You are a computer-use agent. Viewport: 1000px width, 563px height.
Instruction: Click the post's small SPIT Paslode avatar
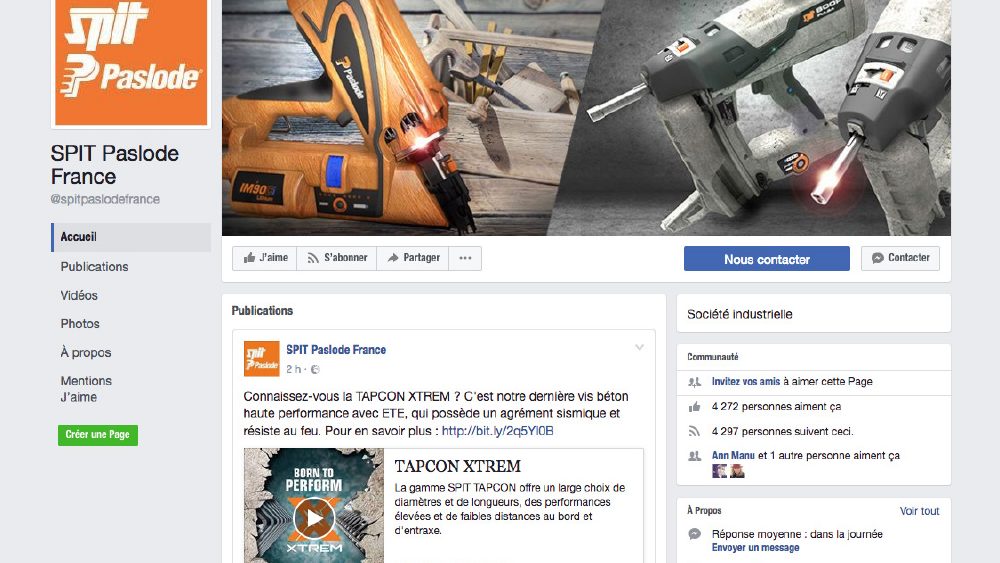click(261, 358)
